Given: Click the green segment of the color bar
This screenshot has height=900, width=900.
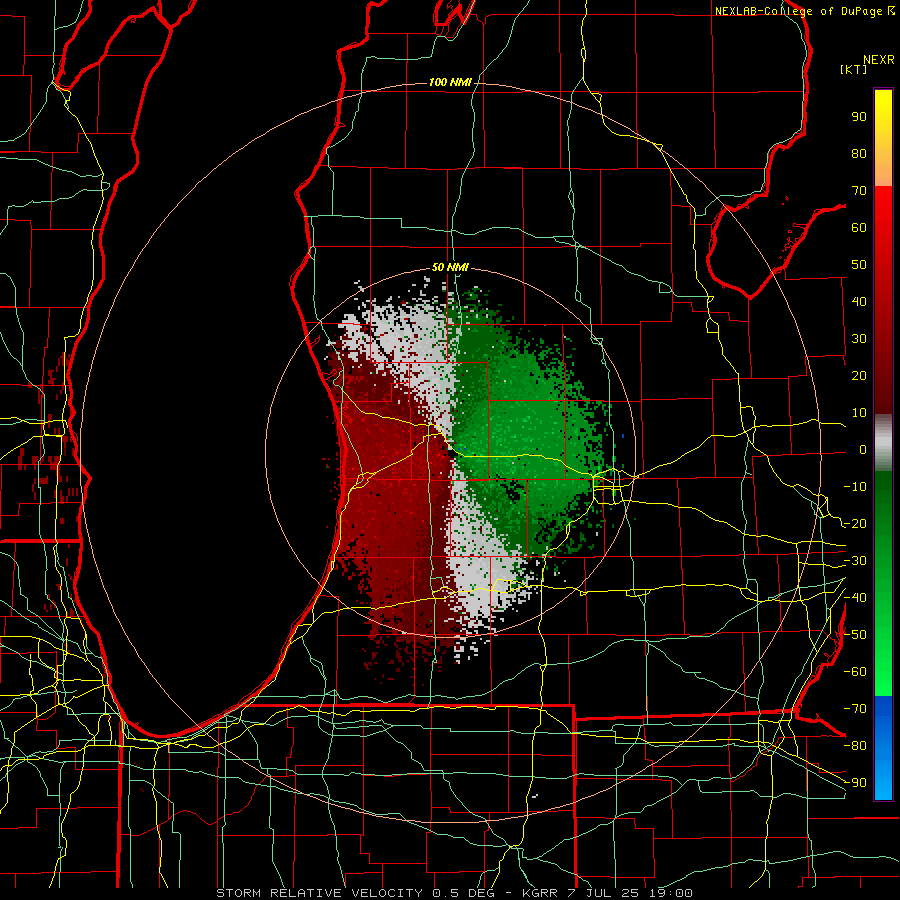Looking at the screenshot, I should [883, 584].
